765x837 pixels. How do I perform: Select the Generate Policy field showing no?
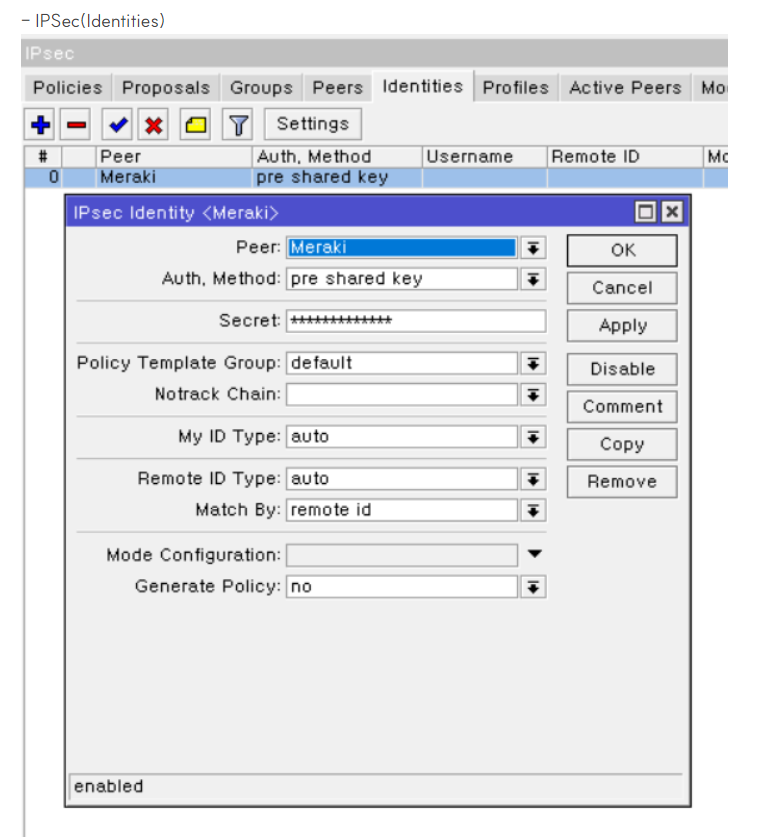(x=402, y=587)
